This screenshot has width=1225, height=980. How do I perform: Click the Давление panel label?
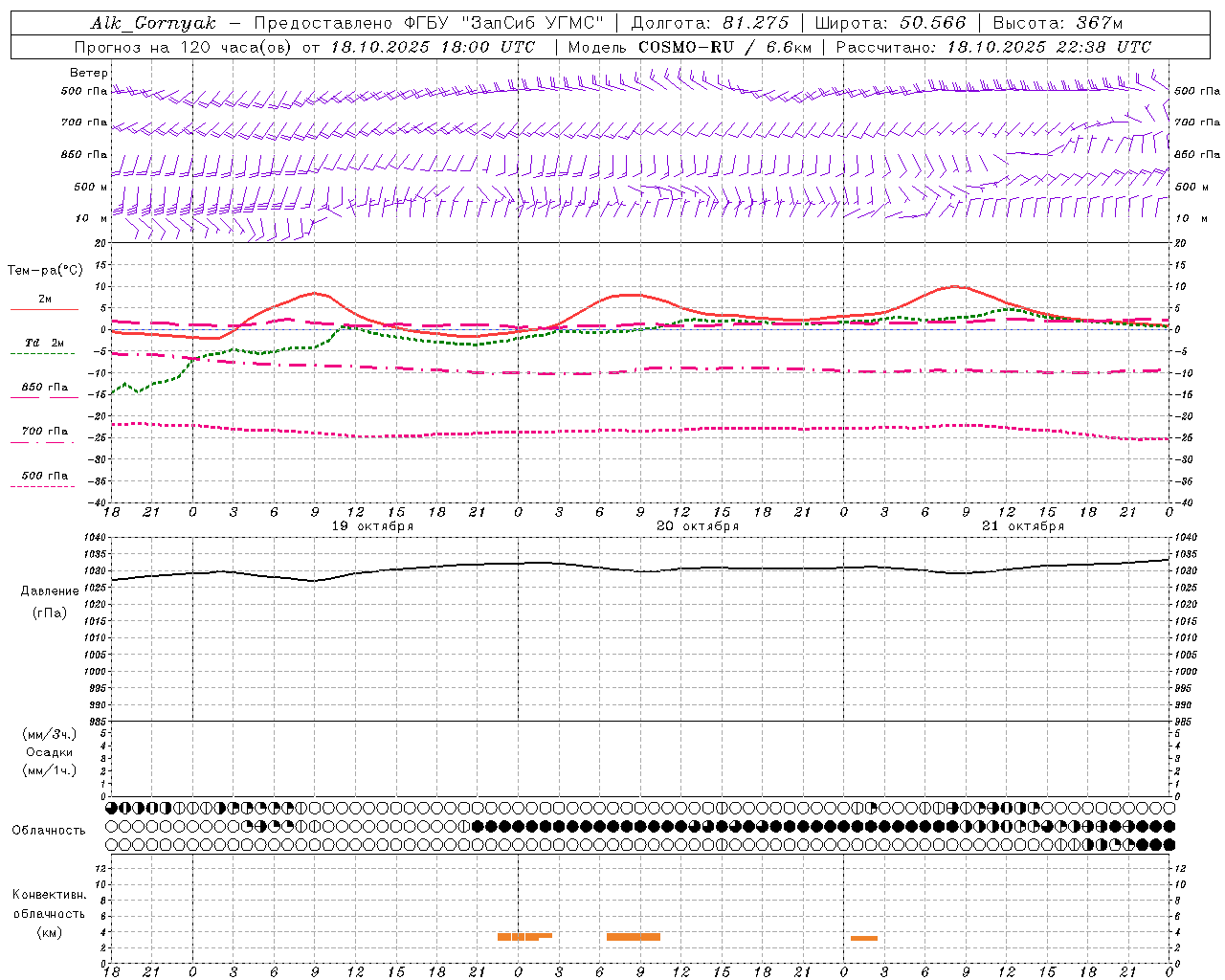[x=50, y=591]
